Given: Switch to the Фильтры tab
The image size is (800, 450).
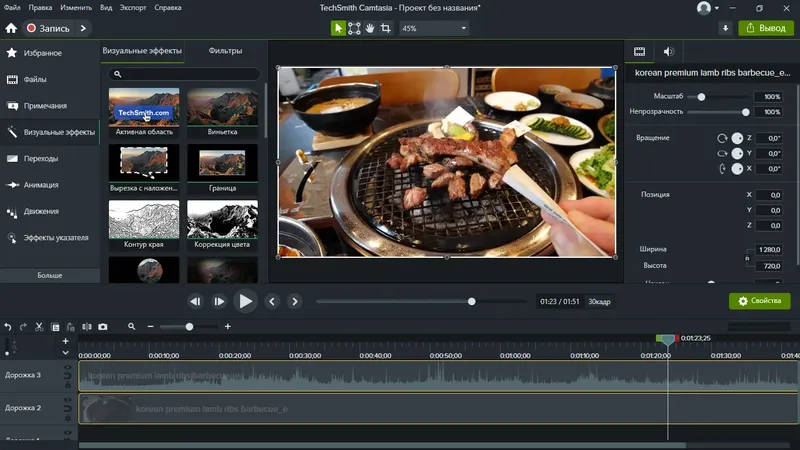Looking at the screenshot, I should pos(225,50).
